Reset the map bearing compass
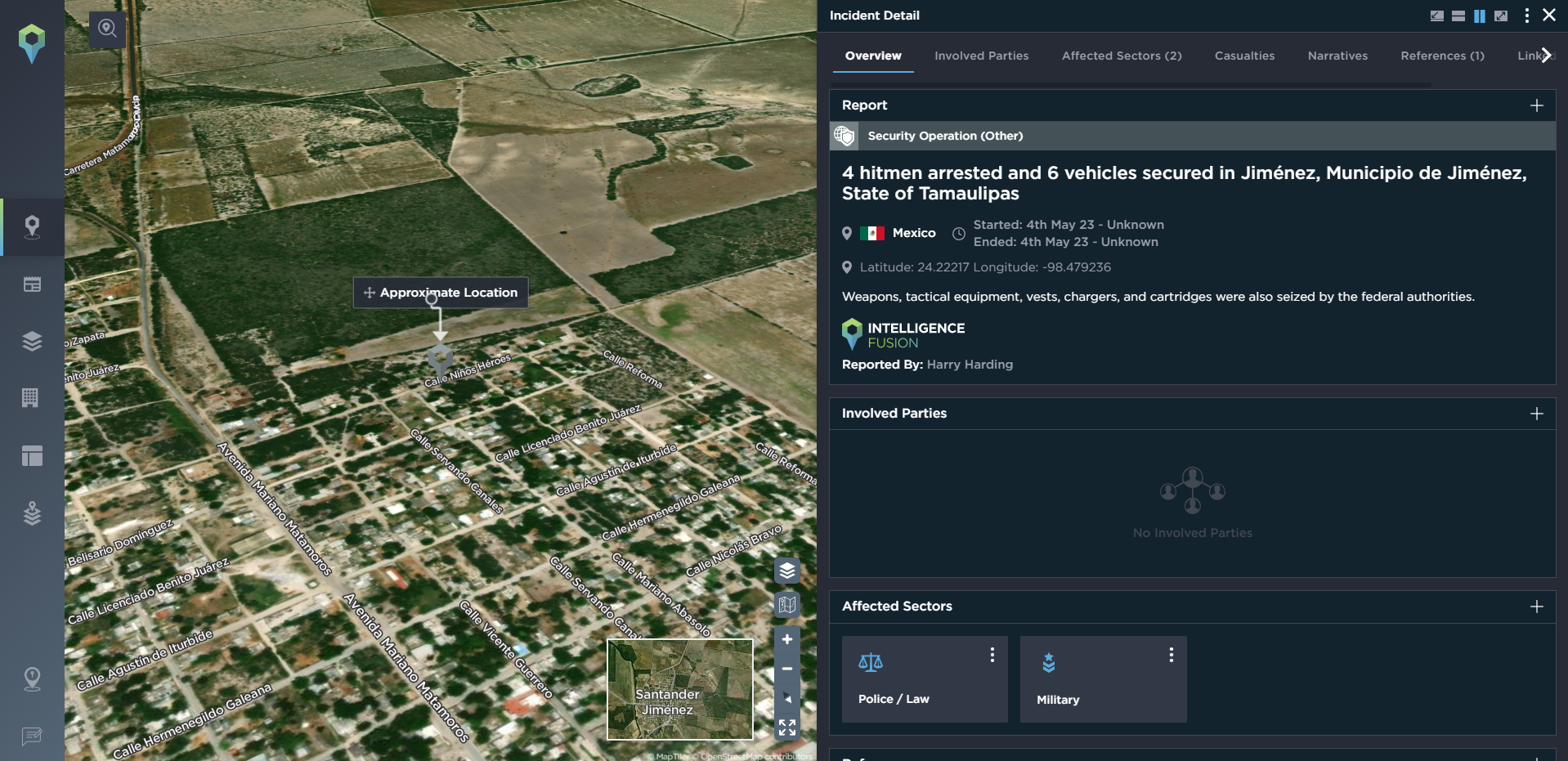This screenshot has width=1568, height=761. point(787,698)
